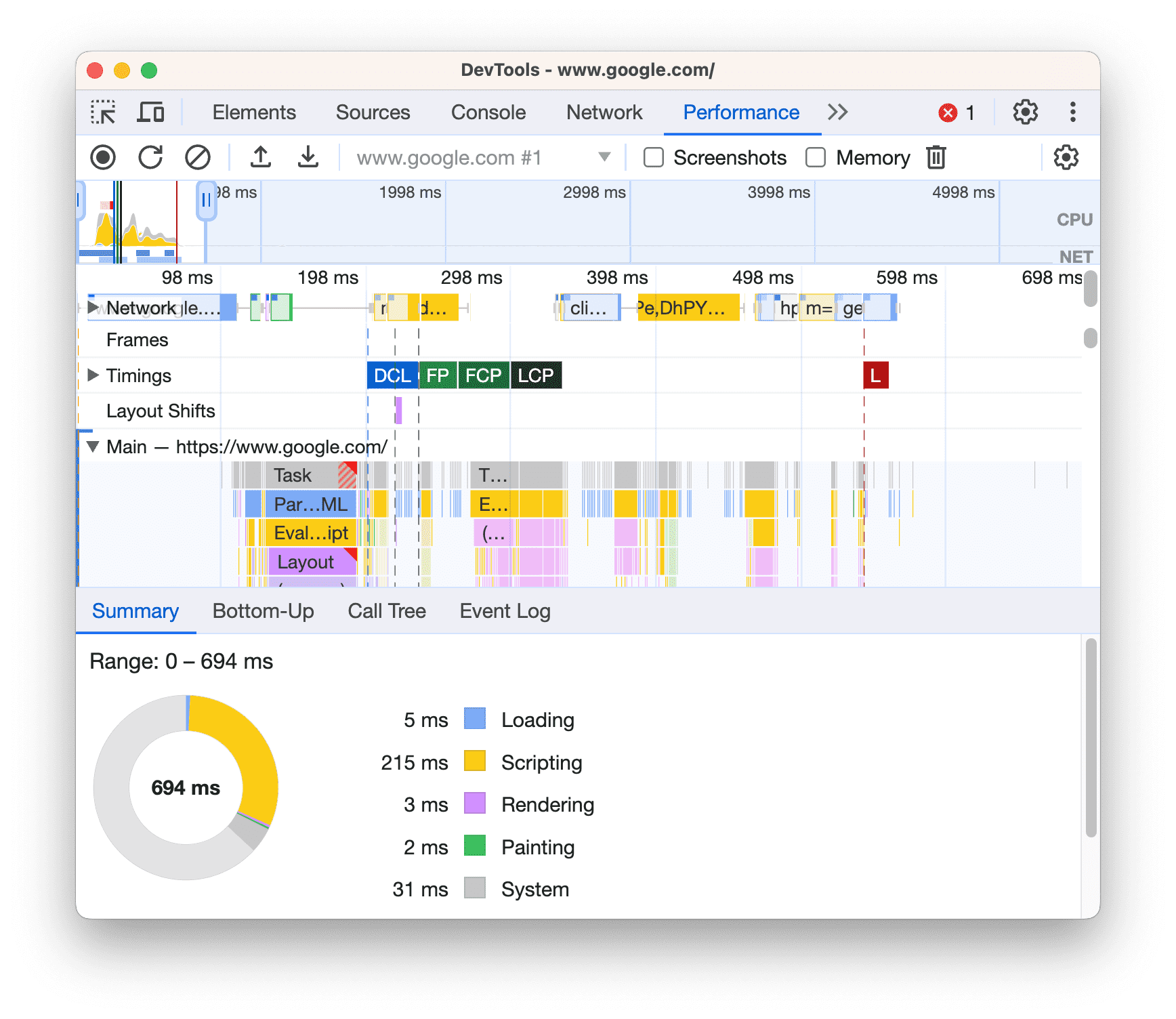Click the reload-and-record icon
The height and width of the screenshot is (1019, 1176).
coord(150,157)
